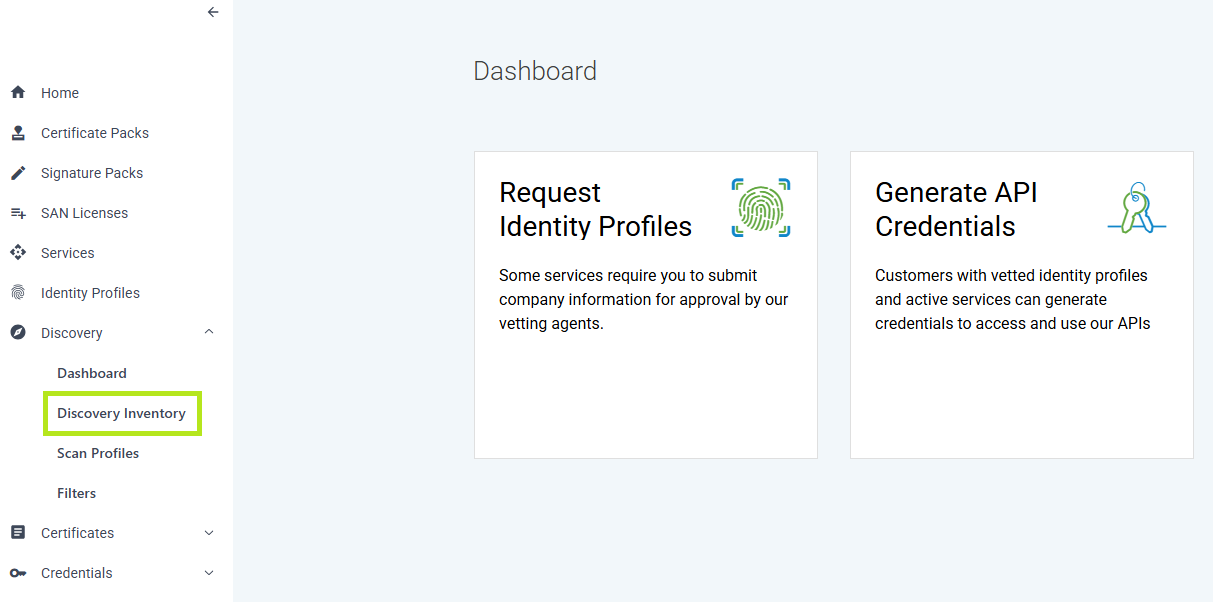The height and width of the screenshot is (602, 1213).
Task: Expand the Certificates menu chevron
Action: pos(209,533)
